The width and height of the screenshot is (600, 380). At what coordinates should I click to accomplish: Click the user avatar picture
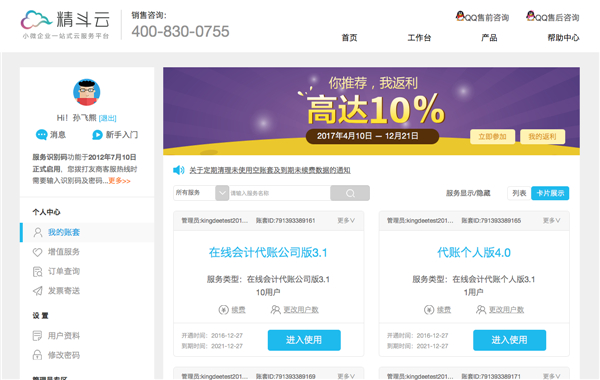coord(87,92)
